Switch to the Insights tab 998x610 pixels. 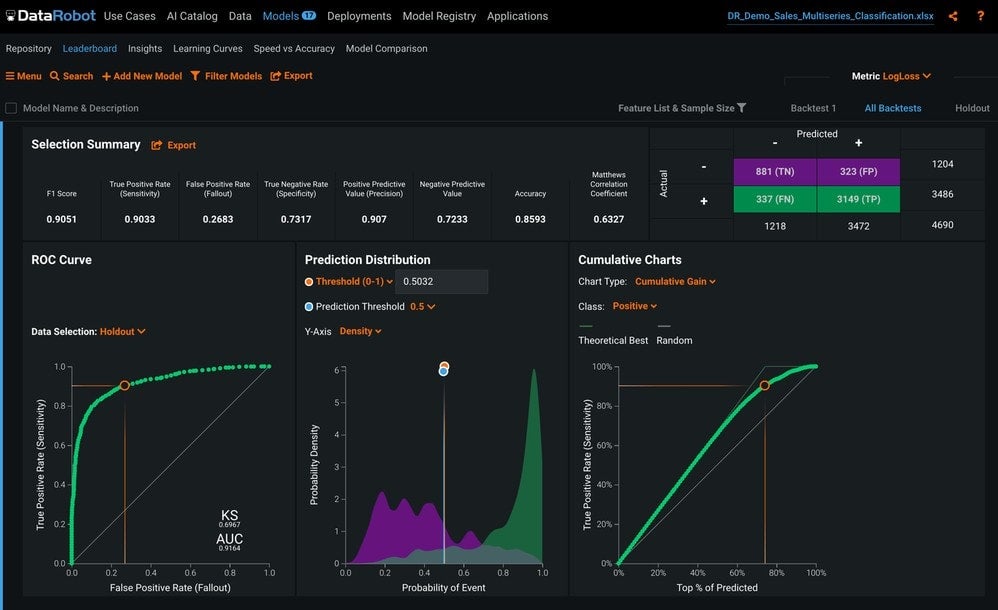[x=145, y=48]
